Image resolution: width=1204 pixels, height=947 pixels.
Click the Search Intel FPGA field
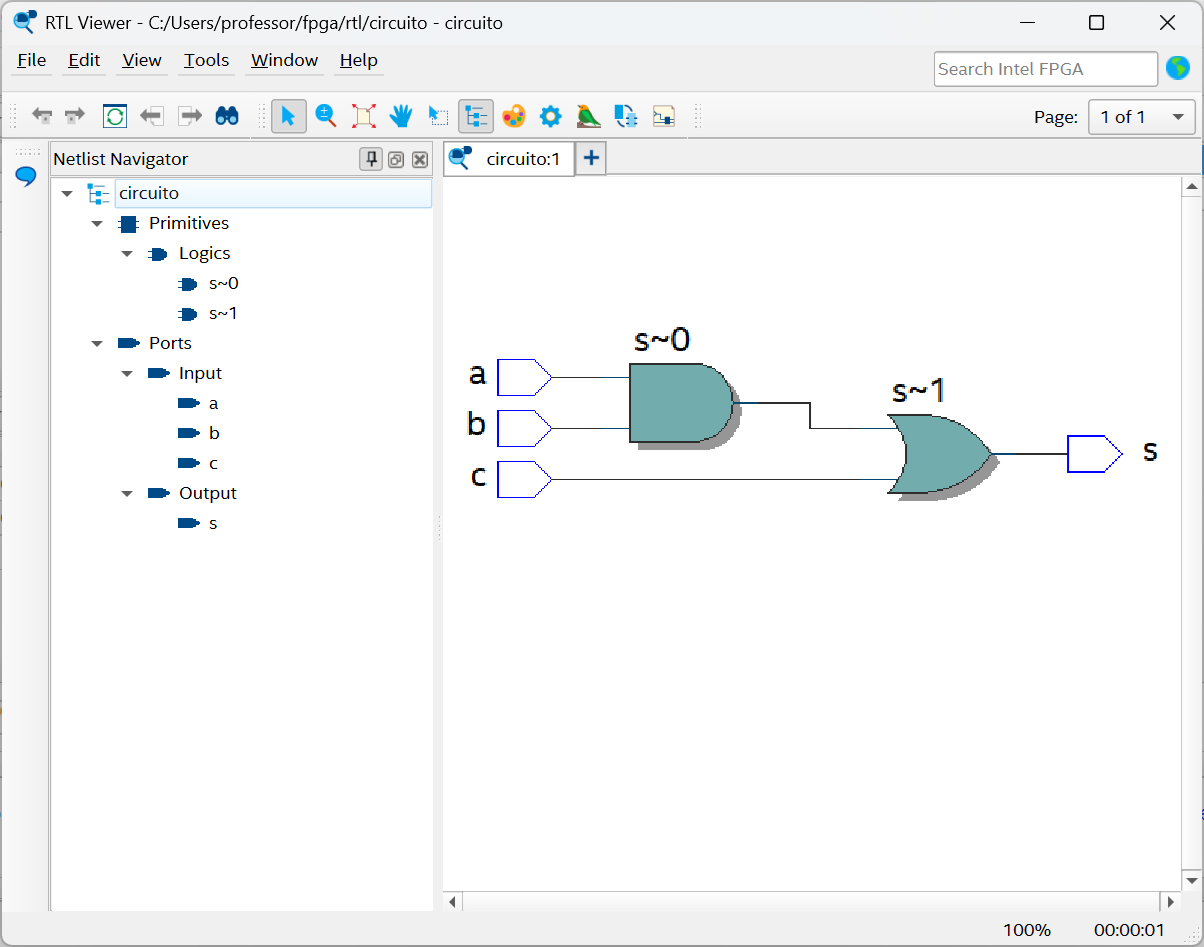pos(1045,69)
